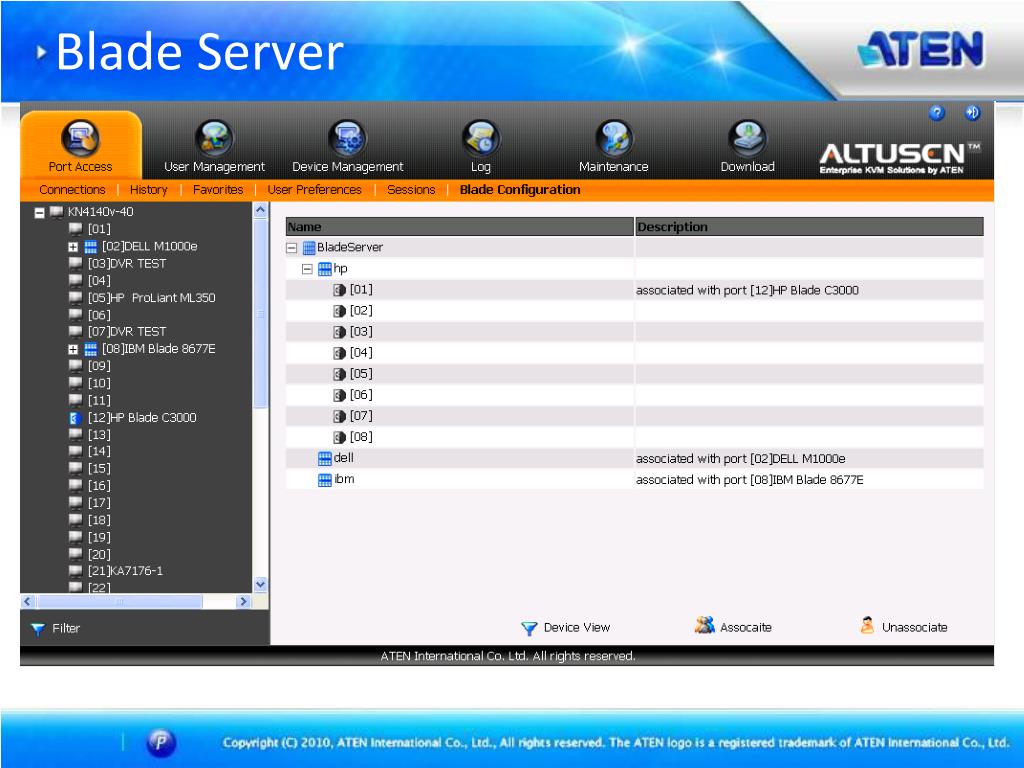Click the help question mark icon
1024x768 pixels.
point(936,113)
